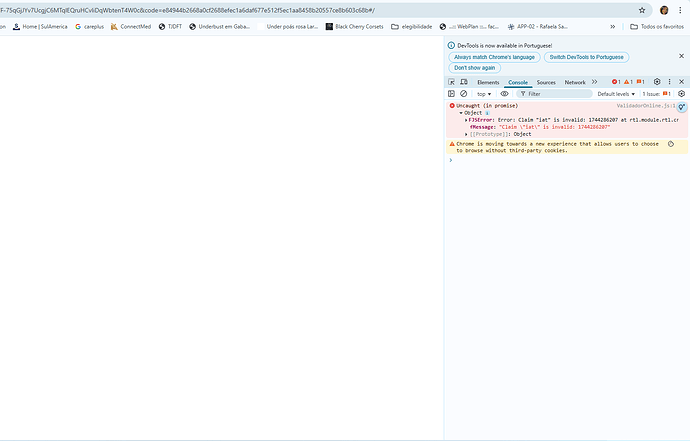Click the warning count icon
The width and height of the screenshot is (690, 441).
[x=628, y=82]
